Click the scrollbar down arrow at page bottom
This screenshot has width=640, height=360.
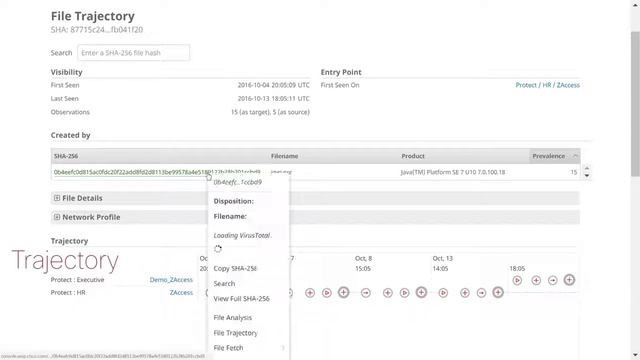pos(635,356)
